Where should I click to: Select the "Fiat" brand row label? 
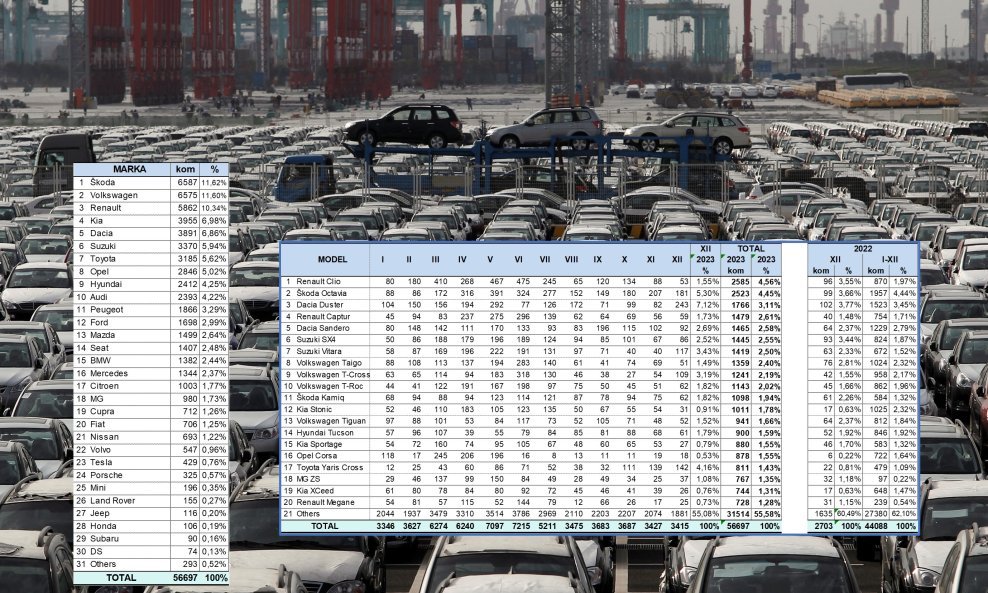(x=98, y=424)
